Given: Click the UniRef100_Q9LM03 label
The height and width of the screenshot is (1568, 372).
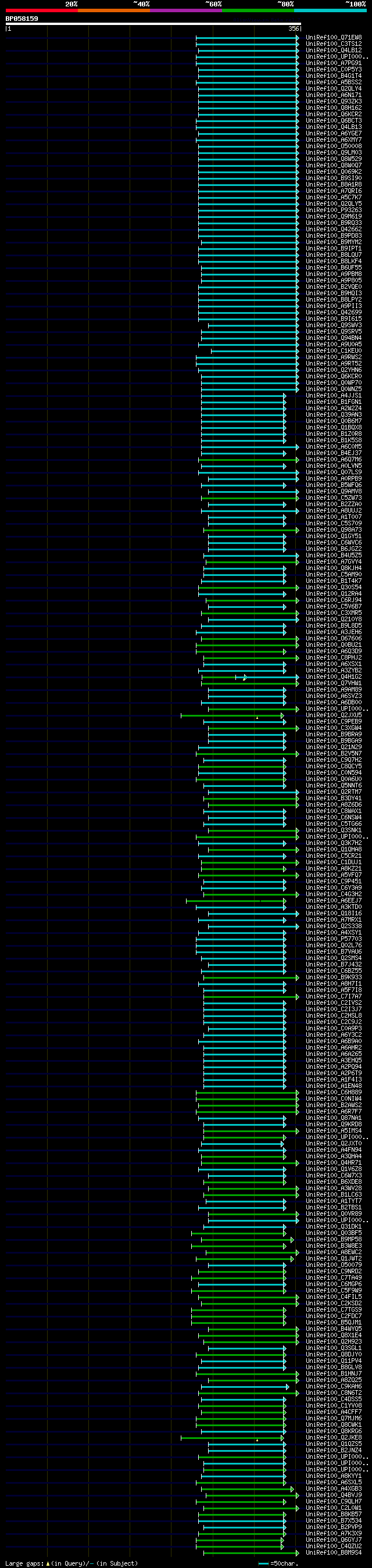Looking at the screenshot, I should (x=334, y=153).
